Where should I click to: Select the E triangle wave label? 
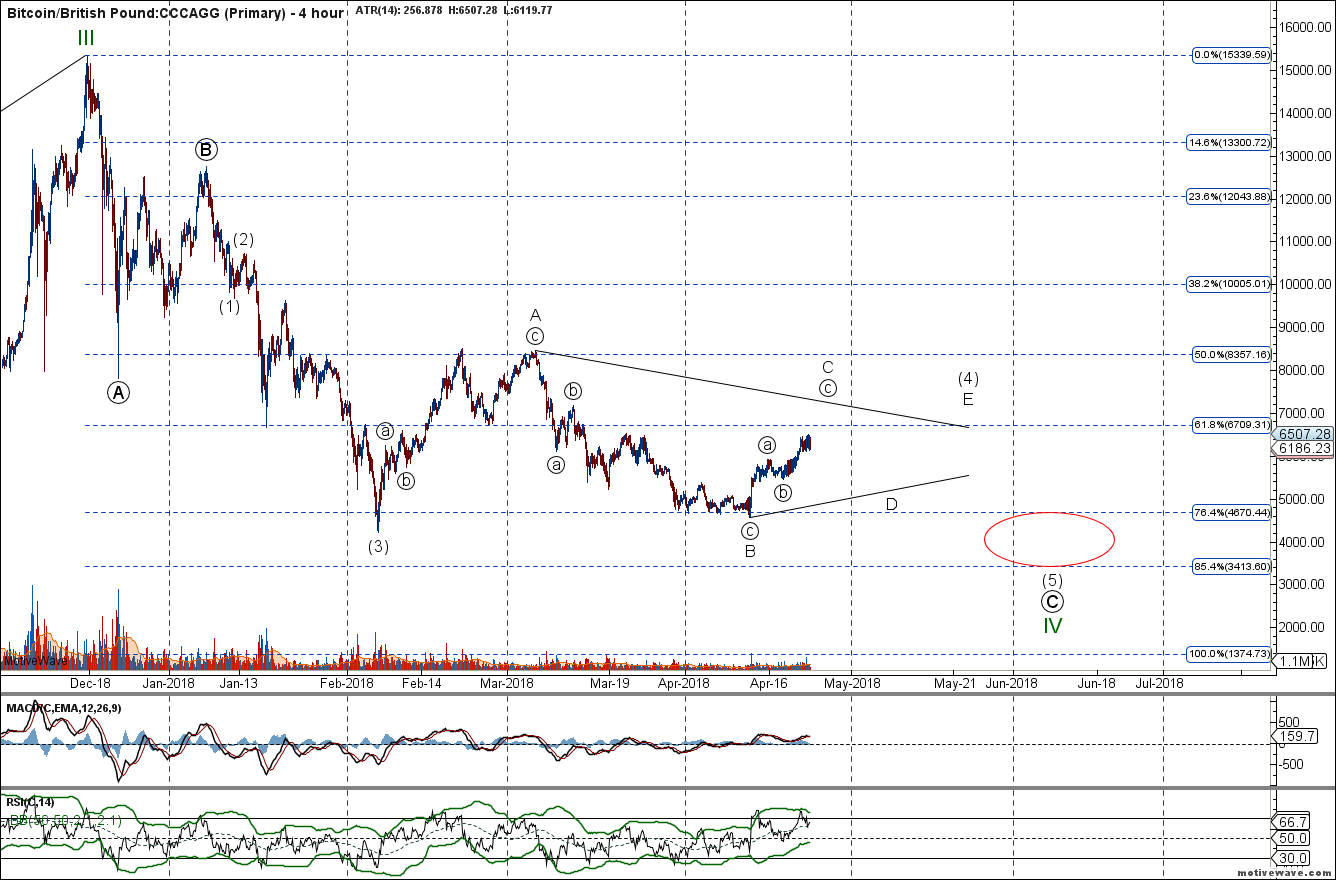(x=968, y=399)
